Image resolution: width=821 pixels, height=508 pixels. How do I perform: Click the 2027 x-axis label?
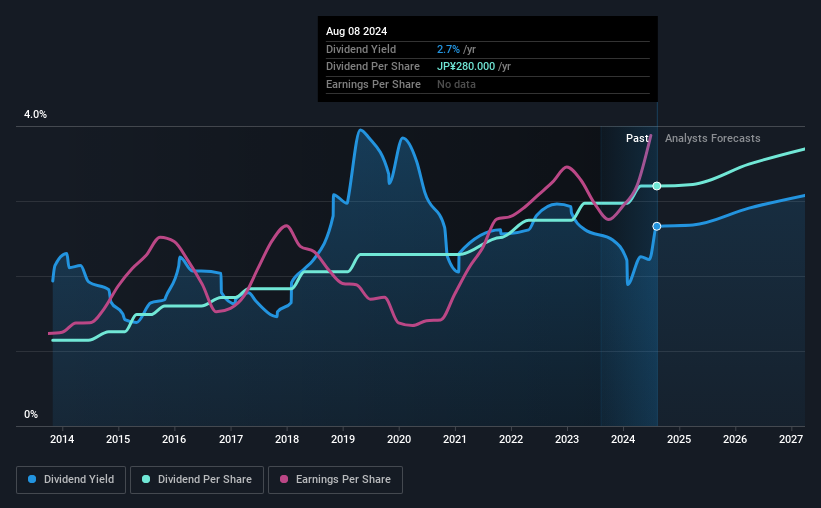[791, 439]
